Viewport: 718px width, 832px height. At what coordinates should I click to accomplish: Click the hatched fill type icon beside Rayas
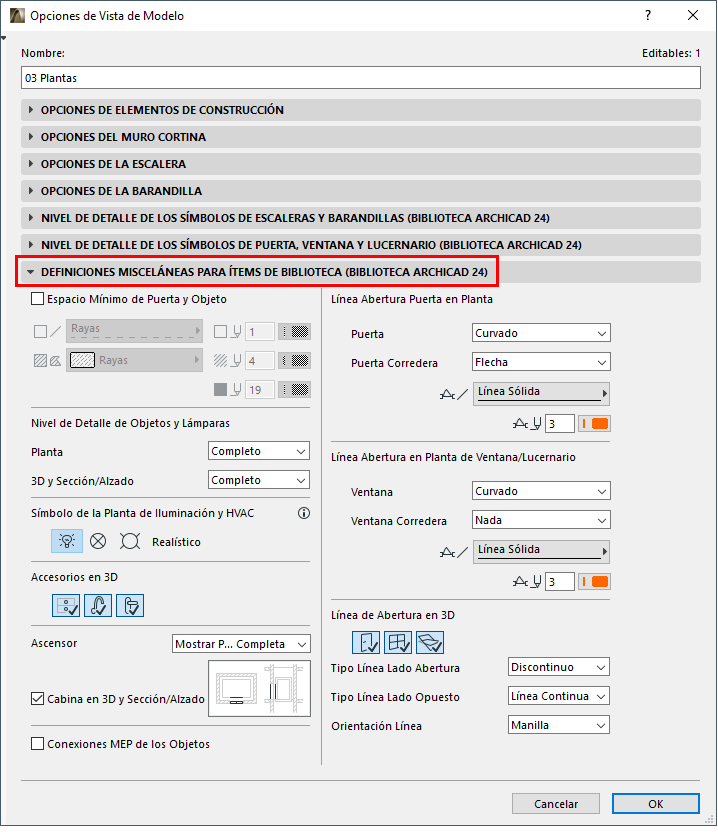coord(47,361)
